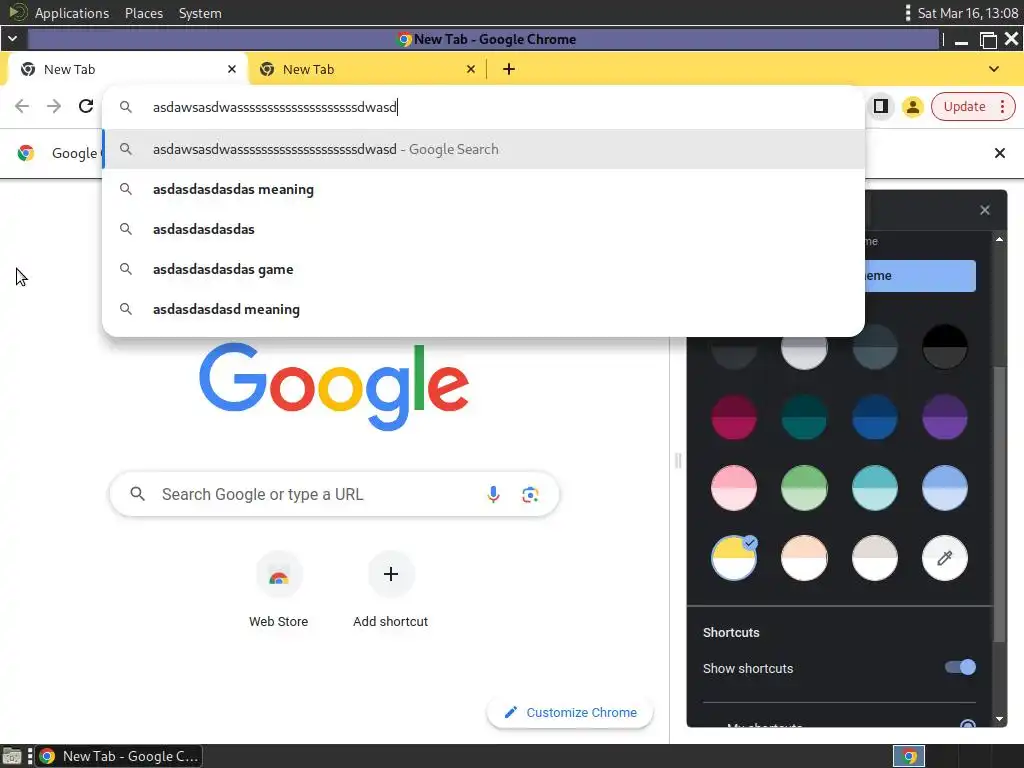Toggle the Show shortcuts switch

960,667
